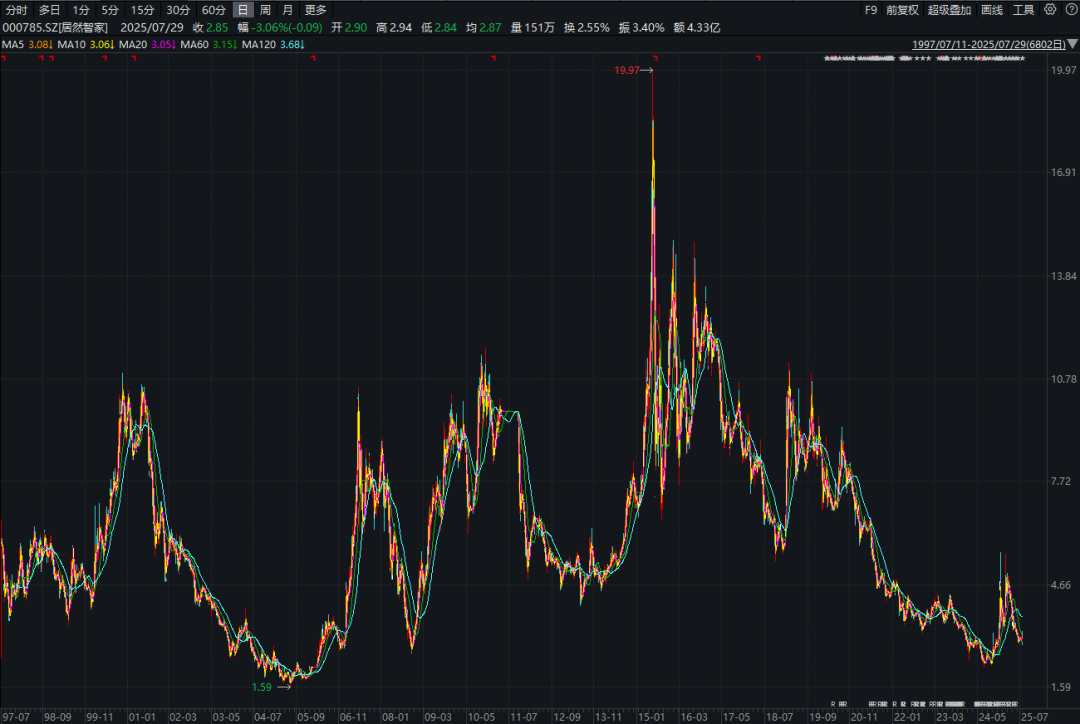
Task: Click the 均 2.87 average value
Action: tap(484, 28)
